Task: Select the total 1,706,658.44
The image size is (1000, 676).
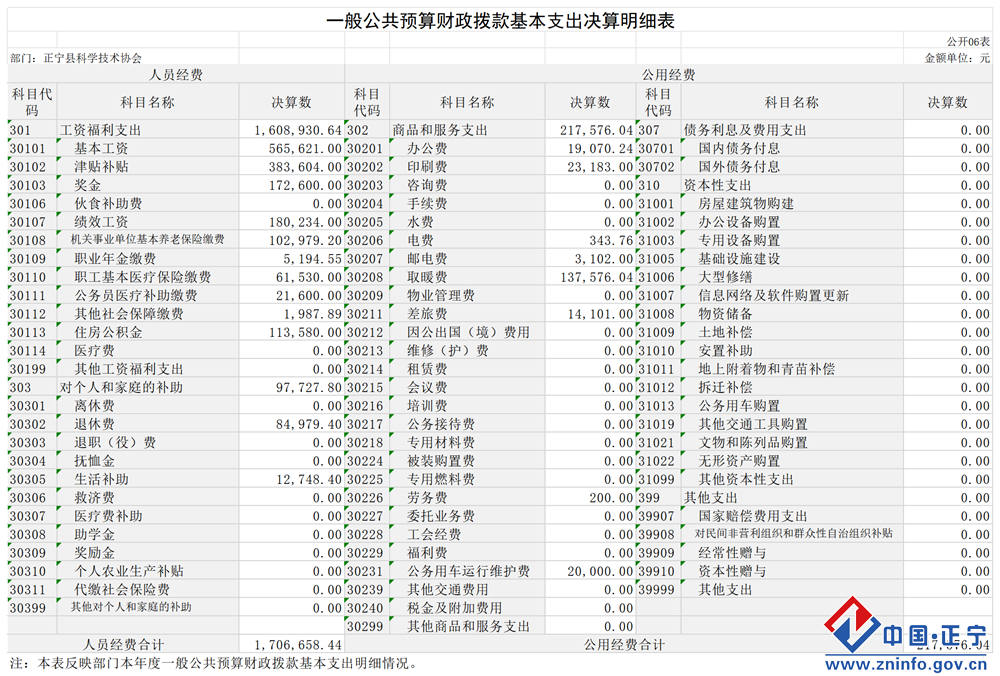Action: tap(298, 645)
